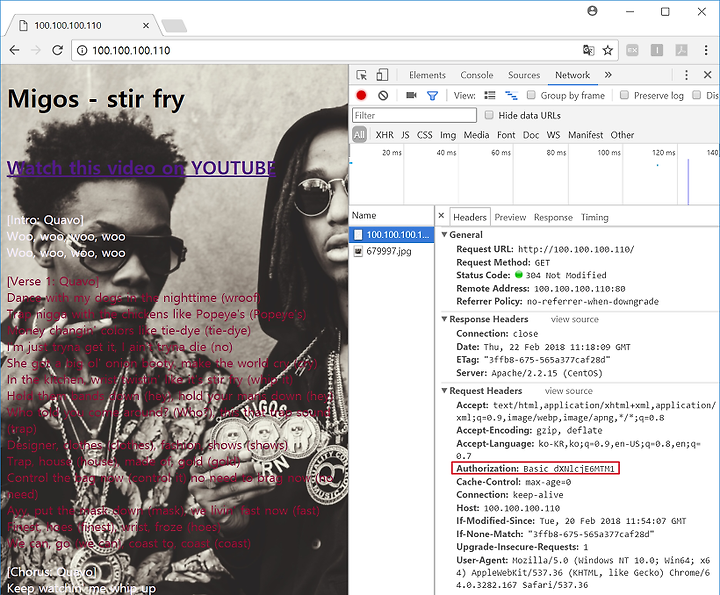Open the Chrome user profile icon
Viewport: 720px width, 595px height.
coord(592,11)
